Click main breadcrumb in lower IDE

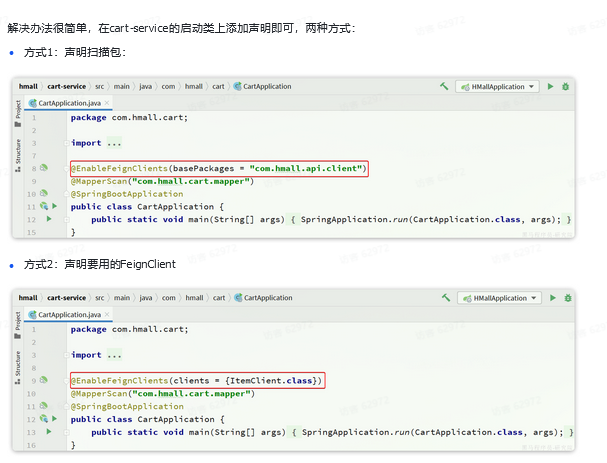122,298
